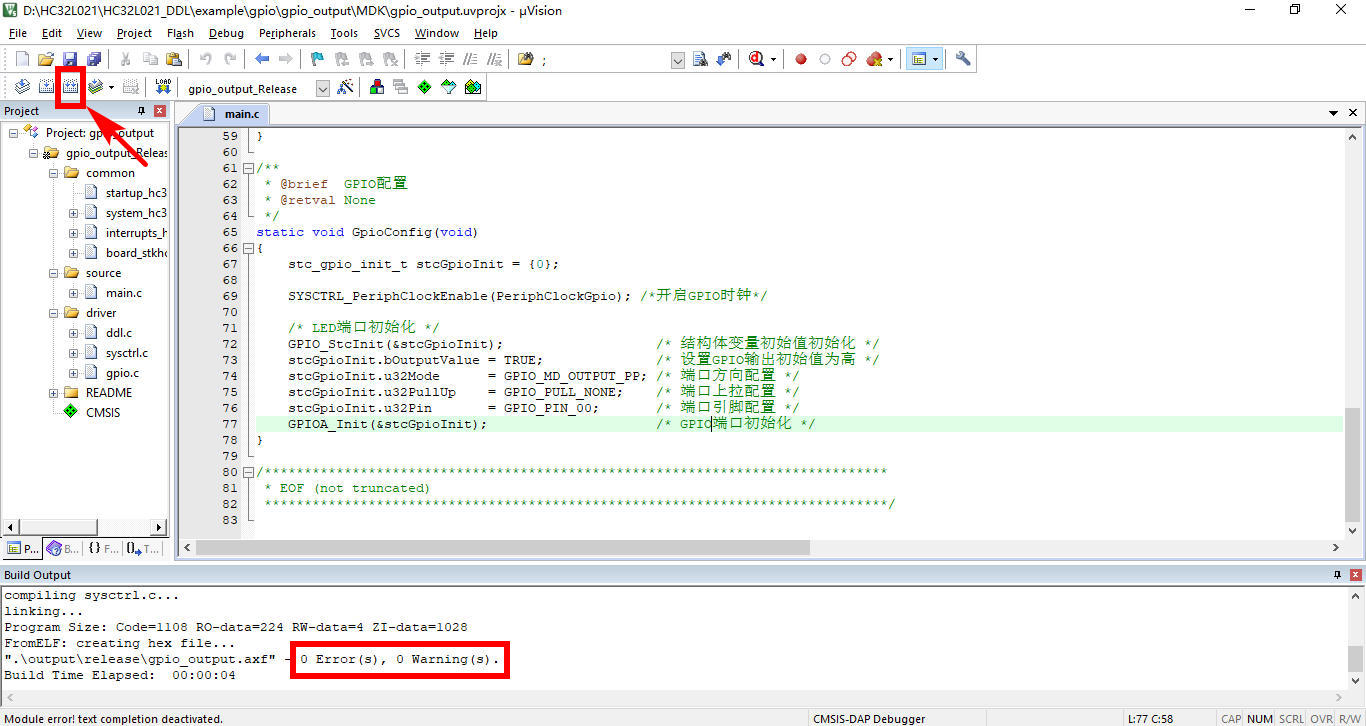This screenshot has width=1366, height=726.
Task: Save all files with stacked-disks icon
Action: point(93,59)
